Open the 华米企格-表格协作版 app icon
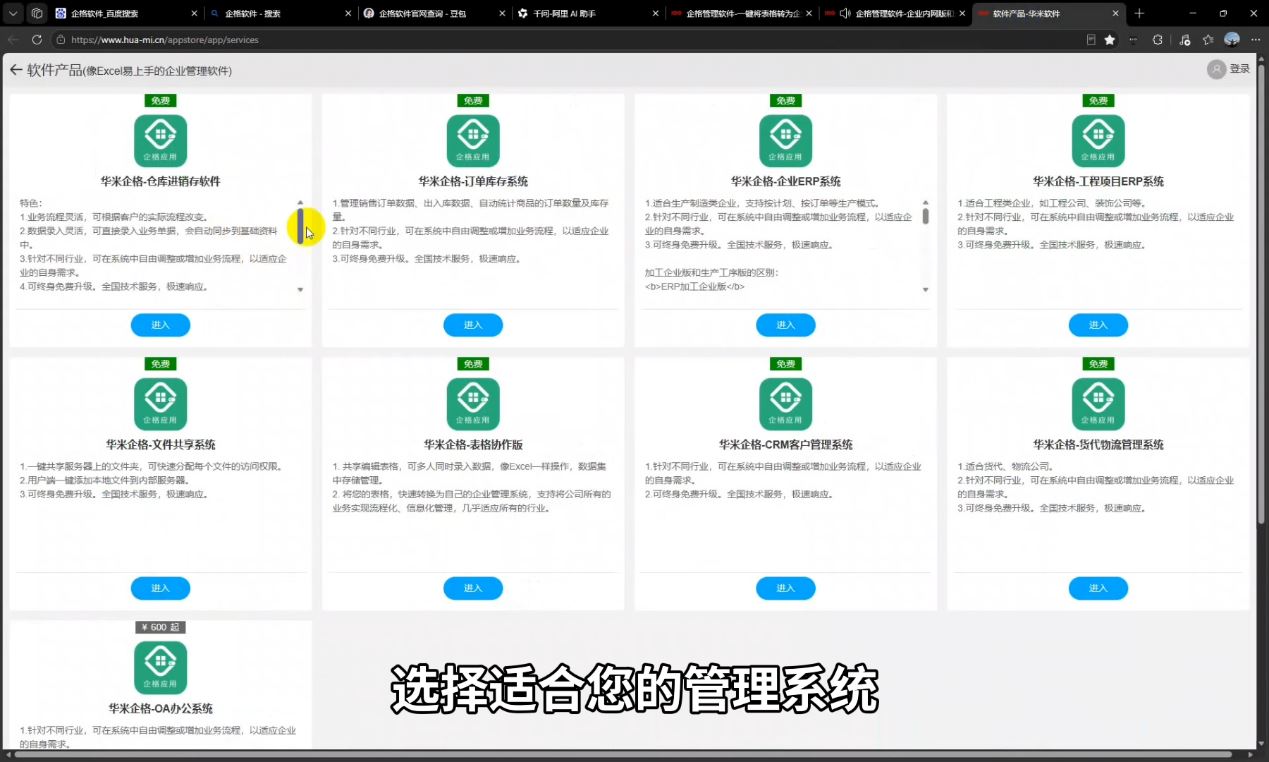The width and height of the screenshot is (1269, 762). point(473,404)
